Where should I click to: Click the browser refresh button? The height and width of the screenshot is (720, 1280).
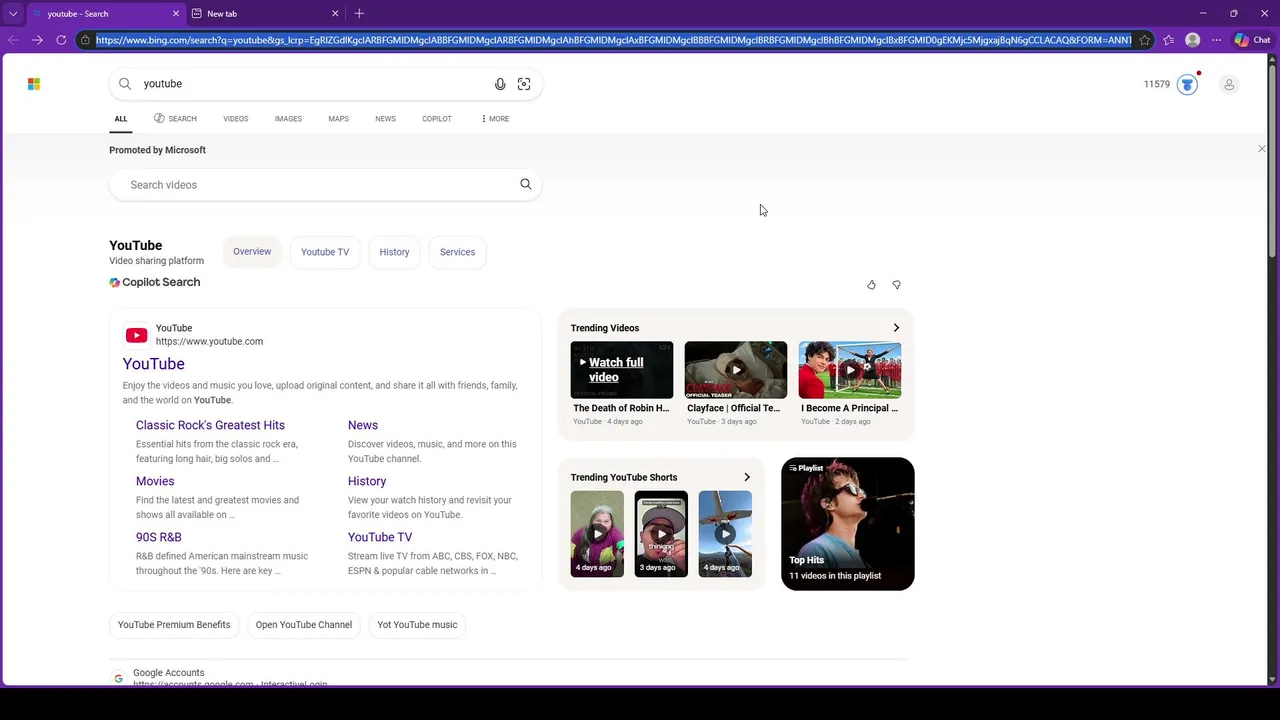coord(61,40)
